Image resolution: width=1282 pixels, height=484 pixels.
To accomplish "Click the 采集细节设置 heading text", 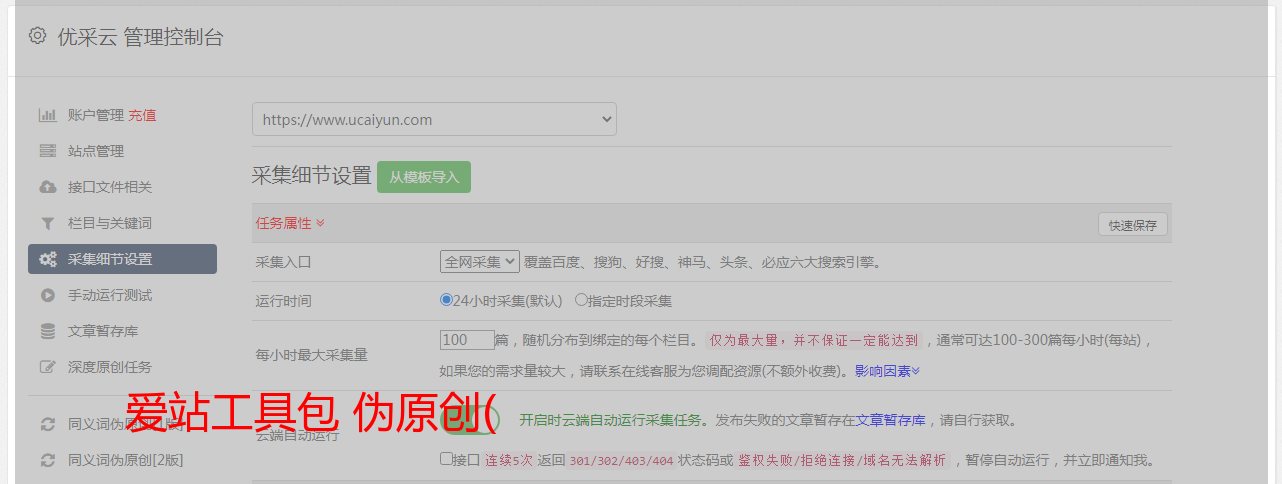I will [312, 176].
